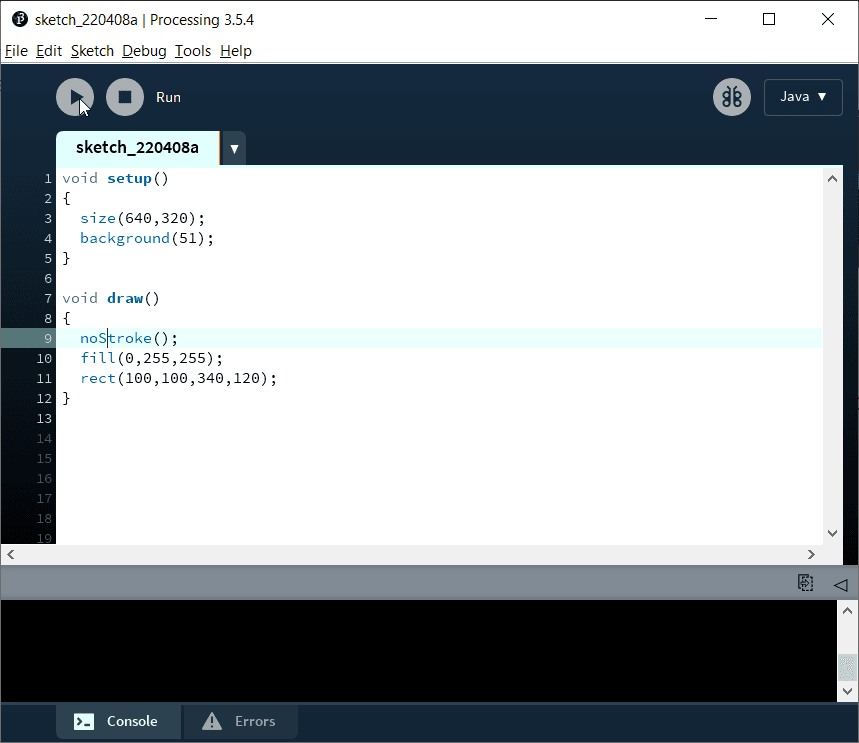
Task: Click editor vertical scrollbar up arrow
Action: (x=832, y=179)
